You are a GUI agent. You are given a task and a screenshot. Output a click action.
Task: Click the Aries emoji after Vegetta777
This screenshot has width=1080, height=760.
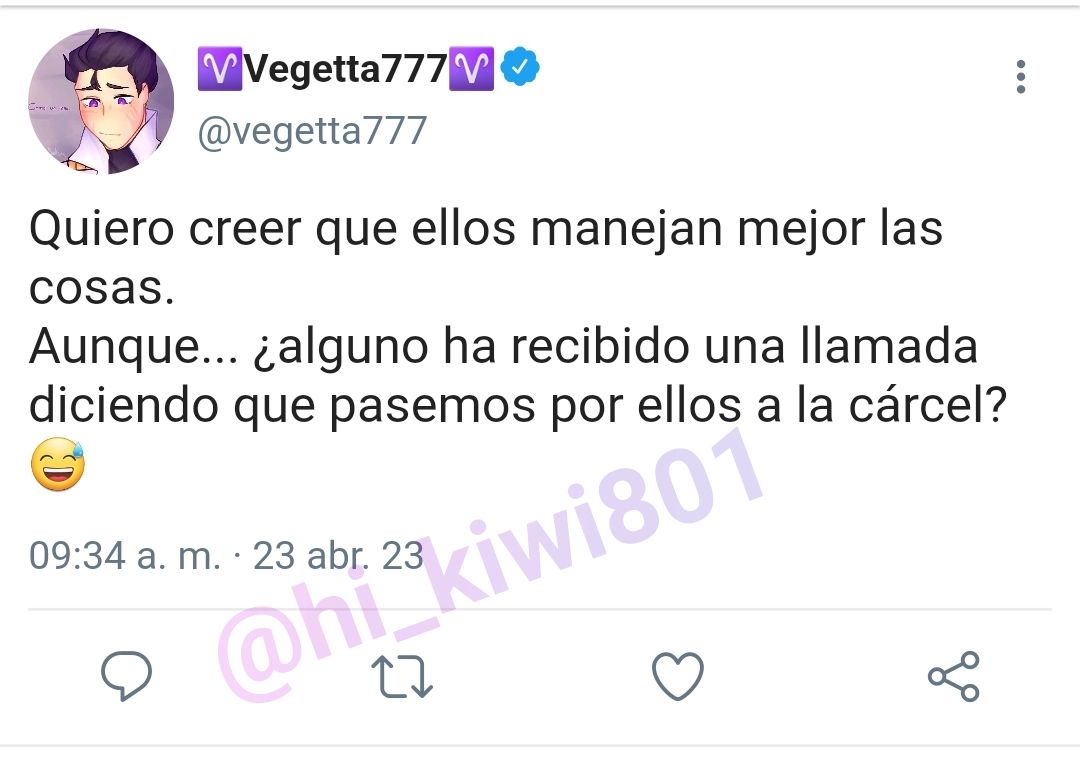471,69
